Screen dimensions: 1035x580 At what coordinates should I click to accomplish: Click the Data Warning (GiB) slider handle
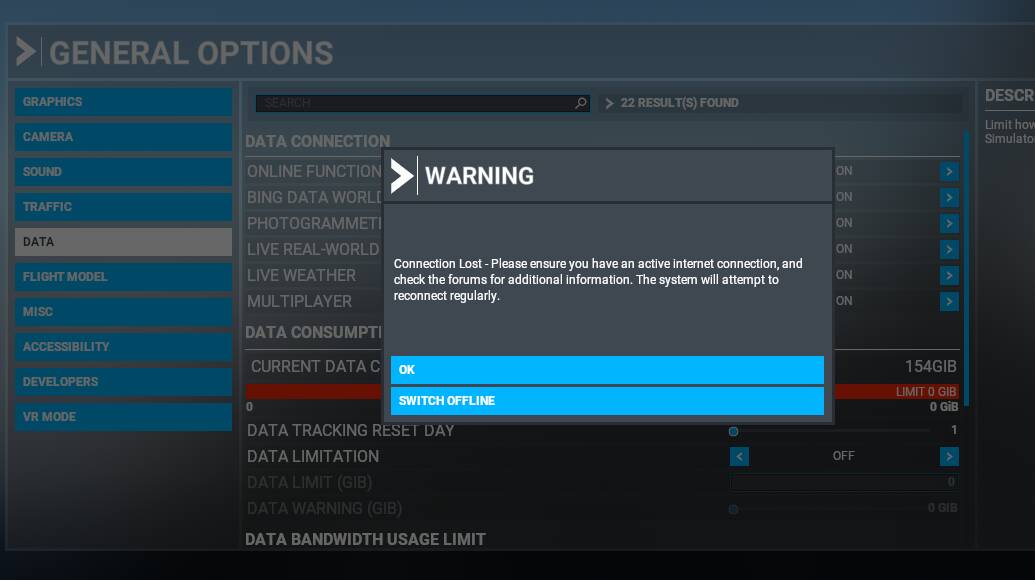coord(733,509)
